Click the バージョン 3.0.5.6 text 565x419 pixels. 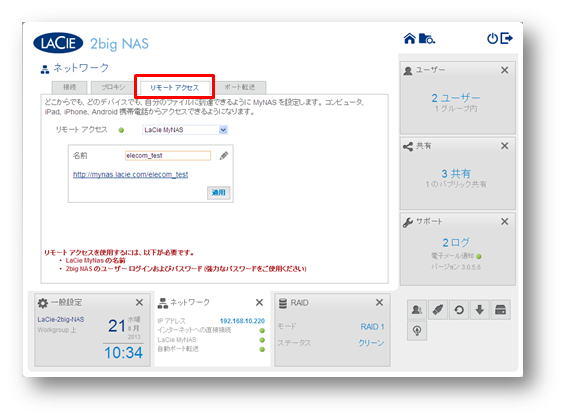click(x=456, y=267)
